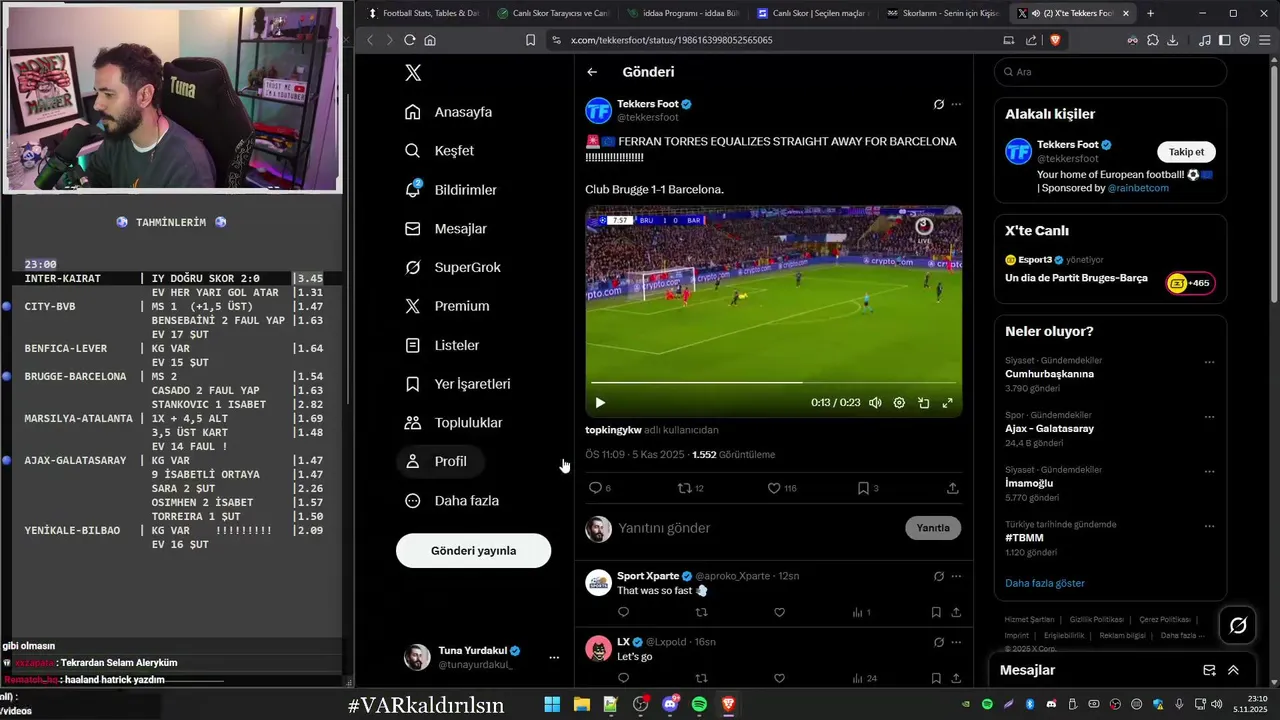This screenshot has height=720, width=1280.
Task: Repost the Tekkers Foot post
Action: (x=685, y=488)
